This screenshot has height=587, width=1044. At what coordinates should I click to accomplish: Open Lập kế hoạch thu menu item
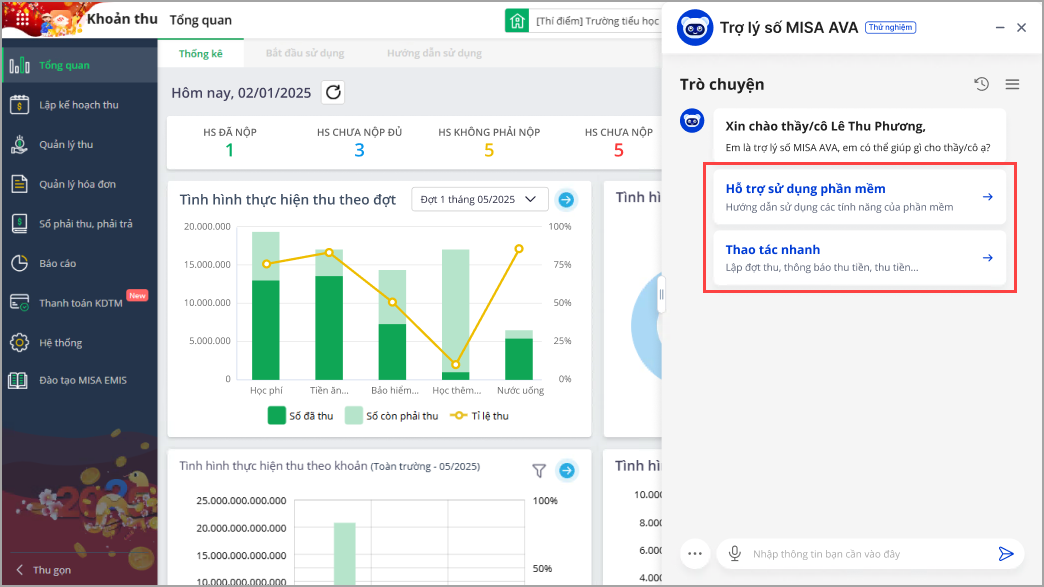[x=80, y=104]
